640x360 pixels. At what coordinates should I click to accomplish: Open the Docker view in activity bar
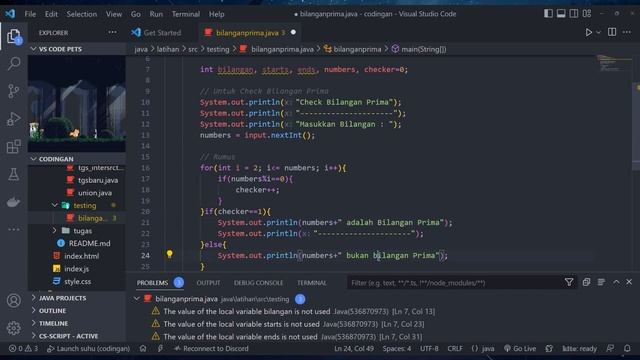click(x=13, y=202)
